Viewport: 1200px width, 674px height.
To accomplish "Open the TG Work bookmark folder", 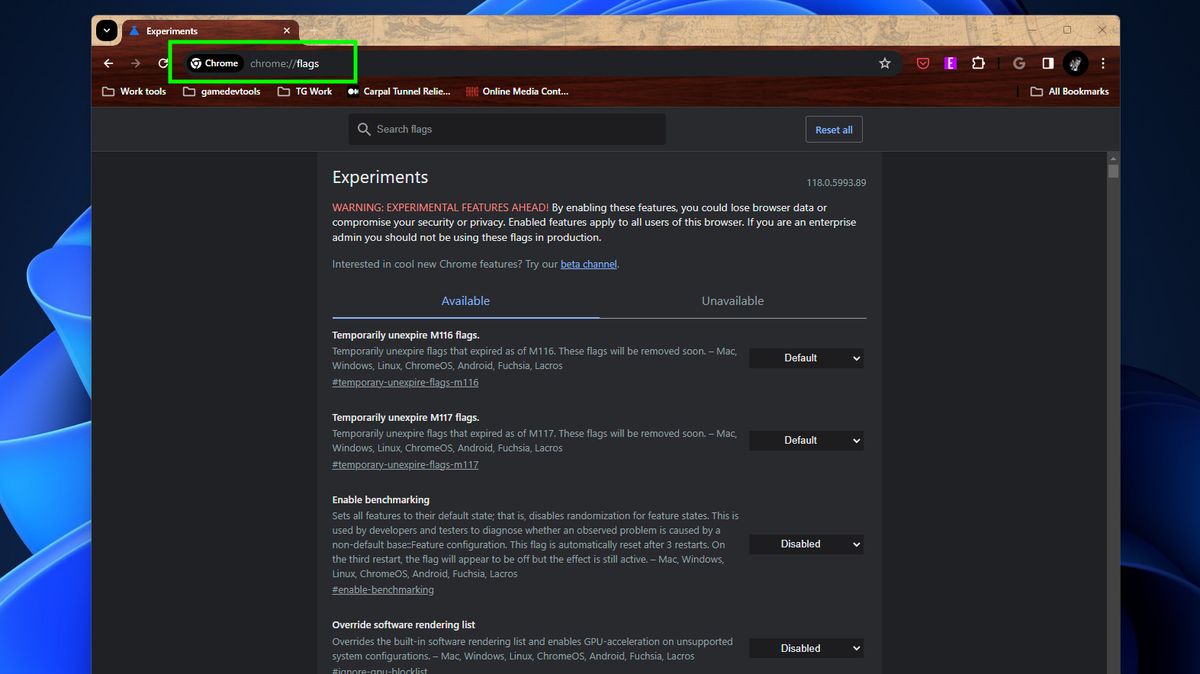I will (x=304, y=91).
